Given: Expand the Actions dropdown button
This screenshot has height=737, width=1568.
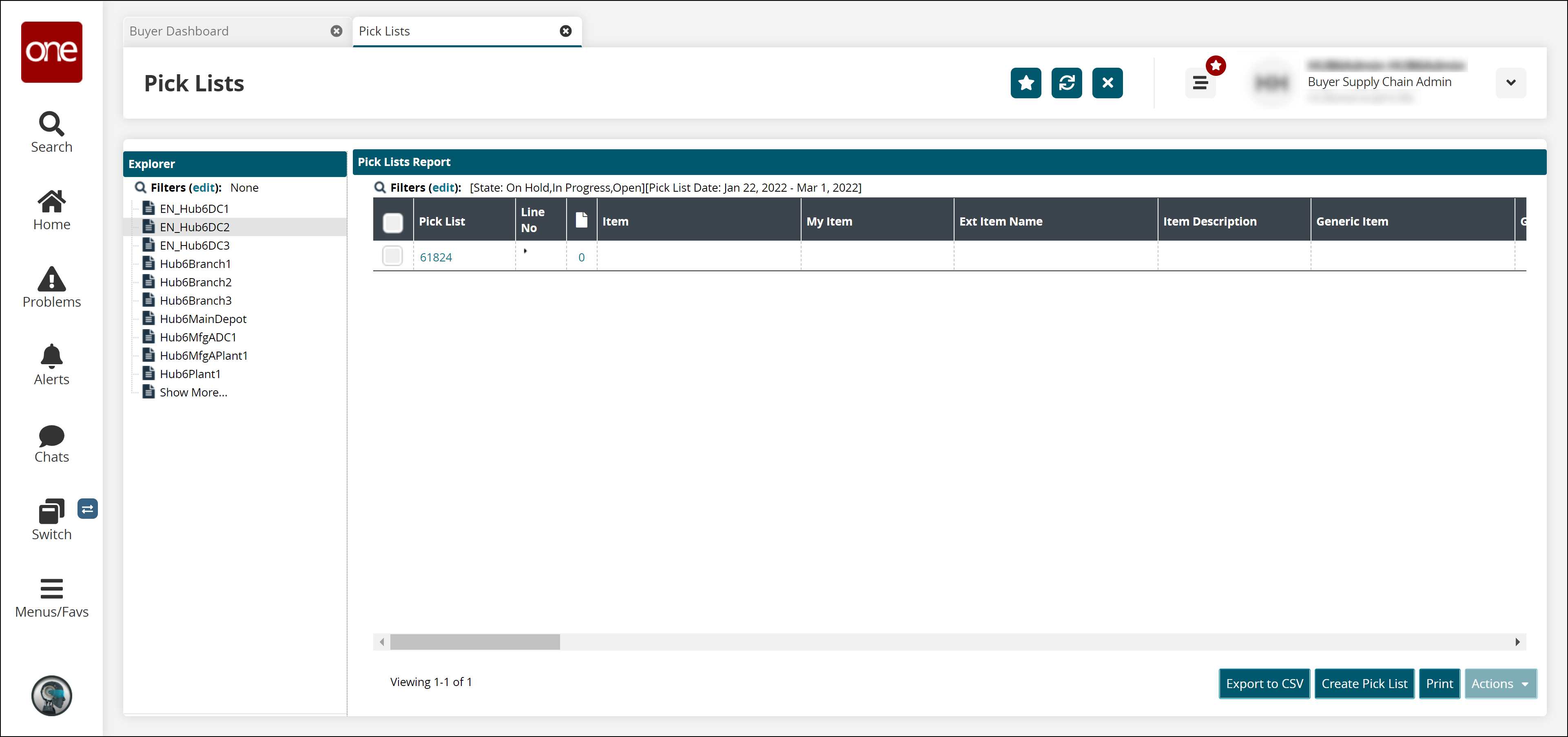Looking at the screenshot, I should [1500, 684].
